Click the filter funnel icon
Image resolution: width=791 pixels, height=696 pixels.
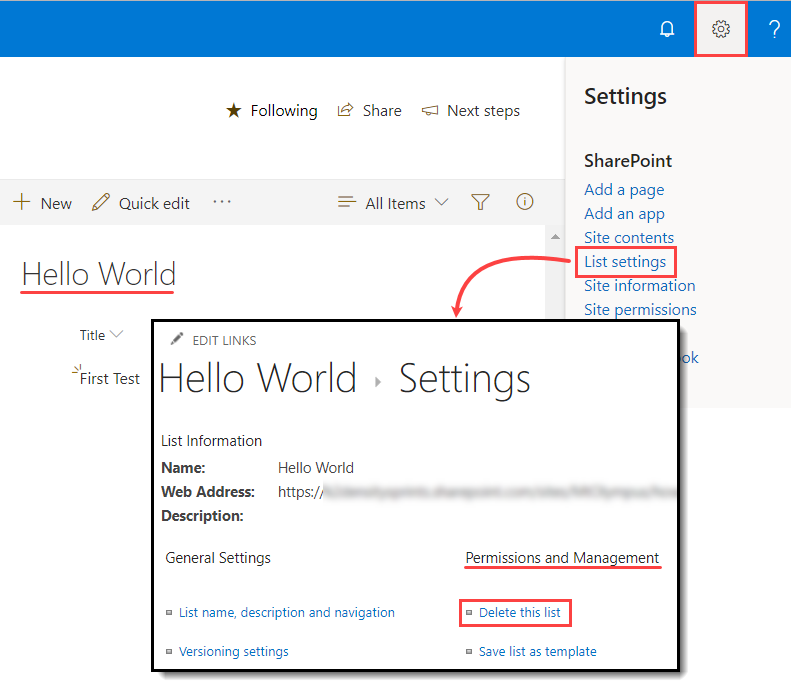tap(480, 202)
